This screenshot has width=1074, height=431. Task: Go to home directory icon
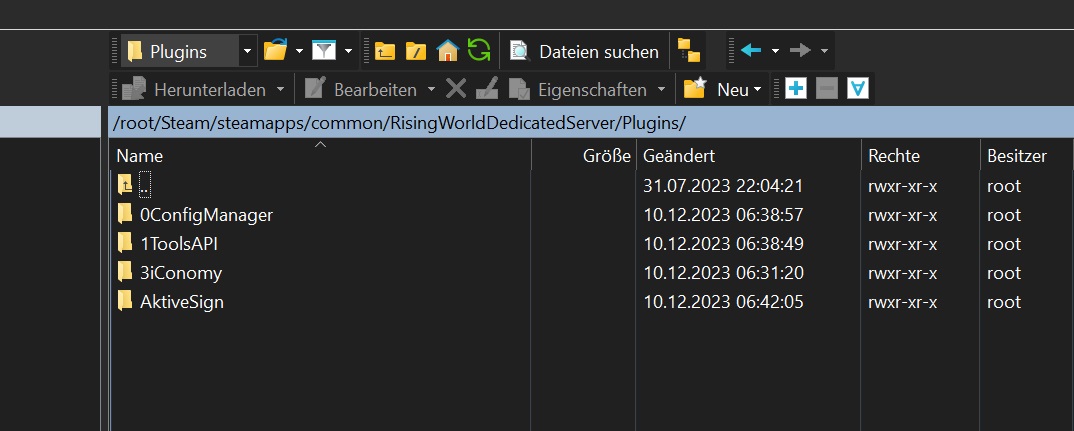click(x=447, y=50)
